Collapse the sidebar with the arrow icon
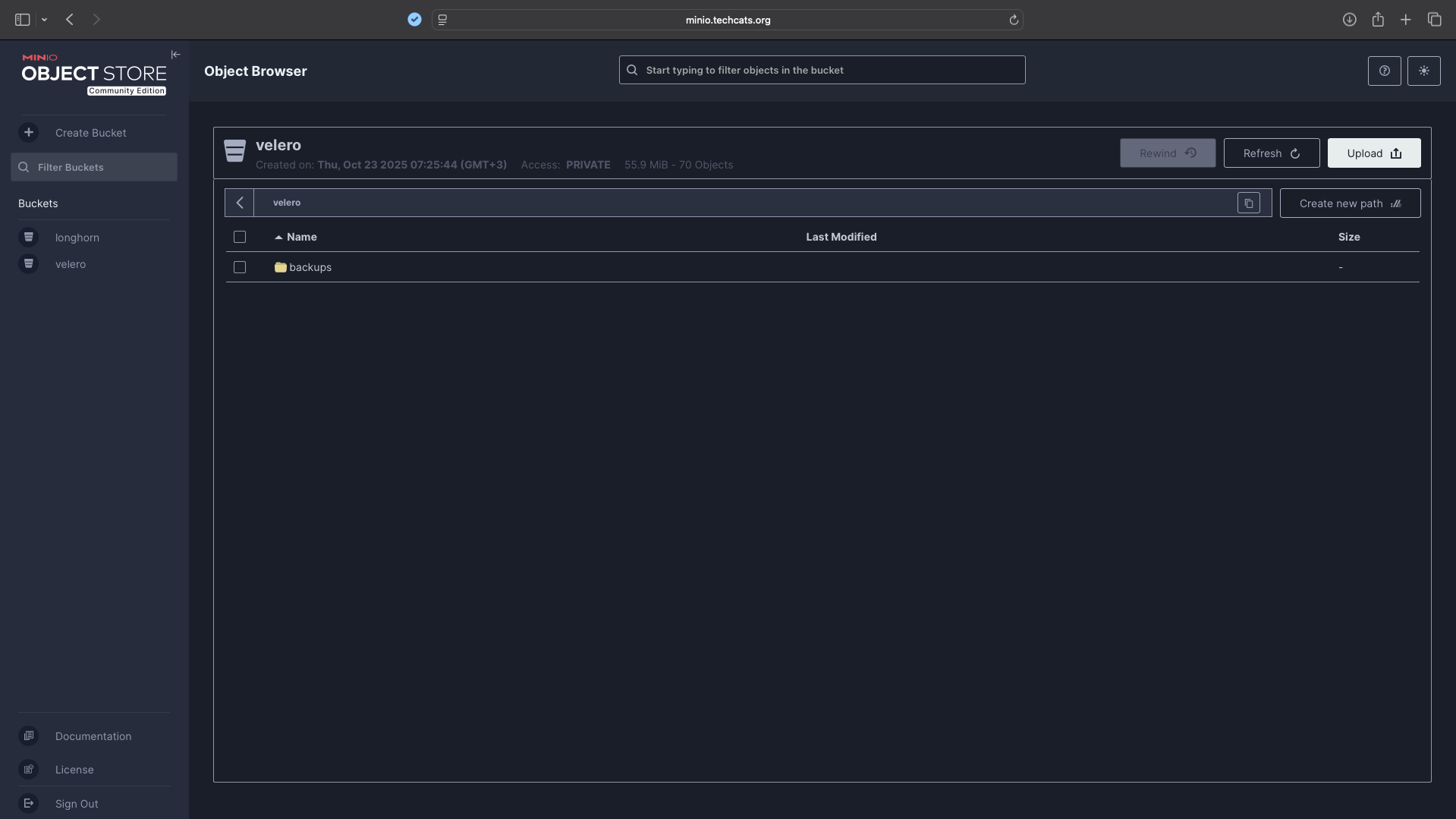The image size is (1456, 819). pos(175,54)
